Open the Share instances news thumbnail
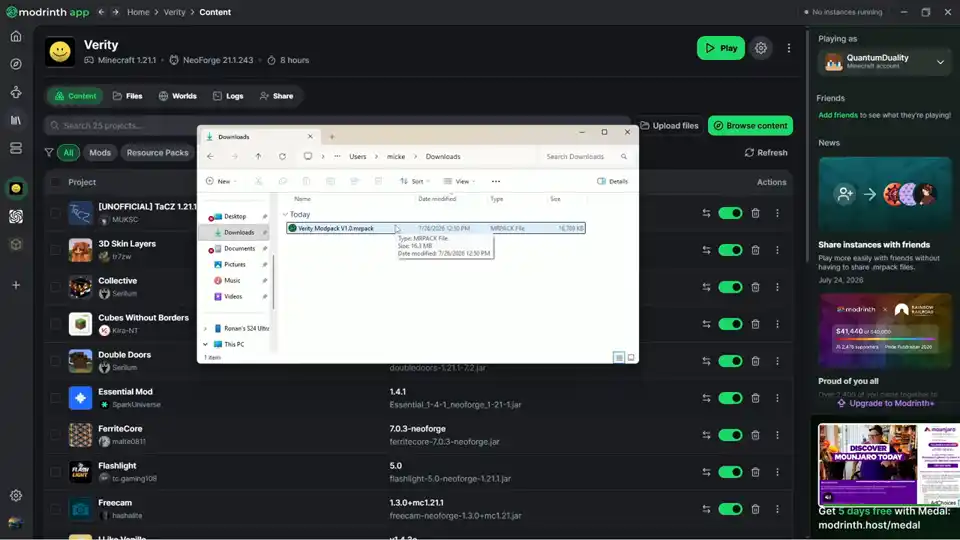Viewport: 960px width, 540px height. click(884, 195)
